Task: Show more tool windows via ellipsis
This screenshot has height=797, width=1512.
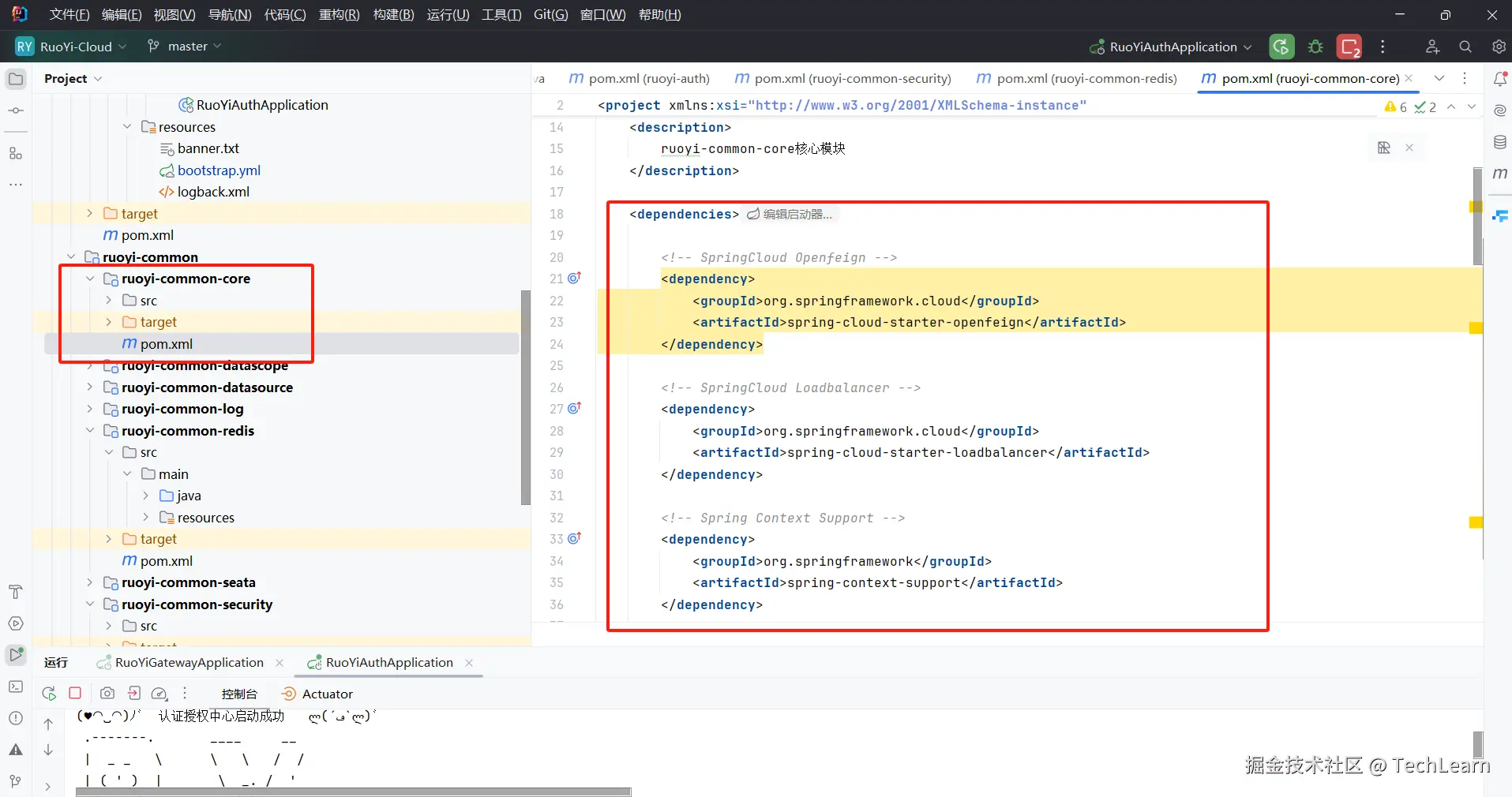Action: pos(16,185)
